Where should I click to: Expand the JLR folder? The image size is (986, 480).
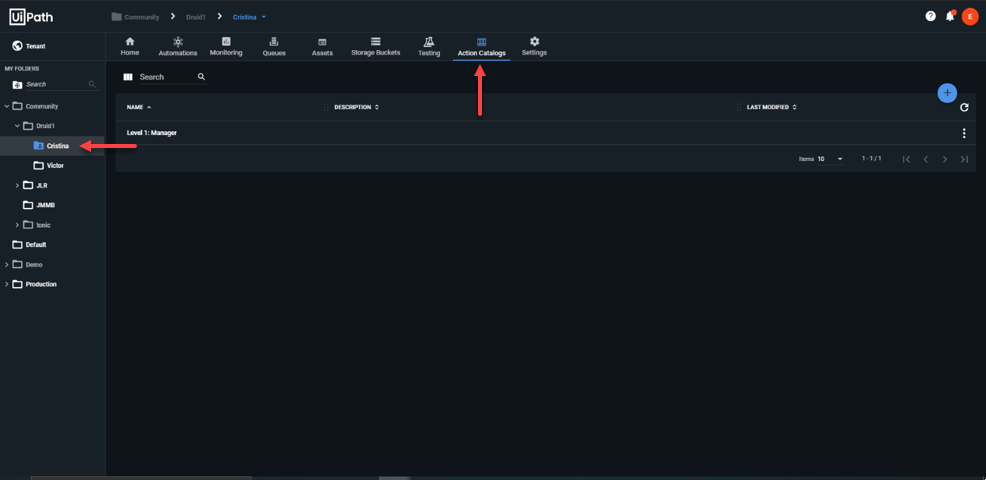point(17,185)
